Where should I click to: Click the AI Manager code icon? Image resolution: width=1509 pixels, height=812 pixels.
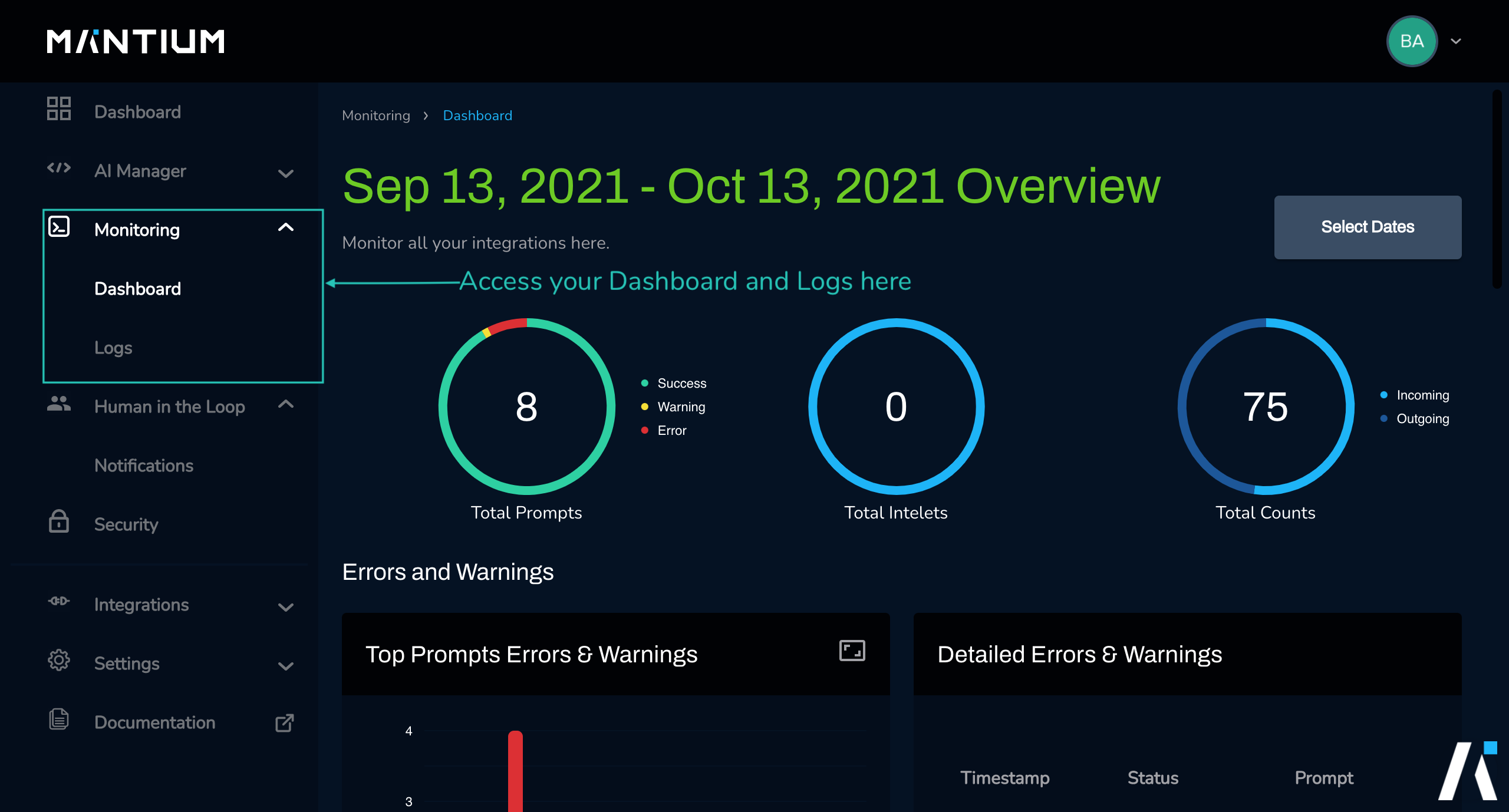[59, 169]
